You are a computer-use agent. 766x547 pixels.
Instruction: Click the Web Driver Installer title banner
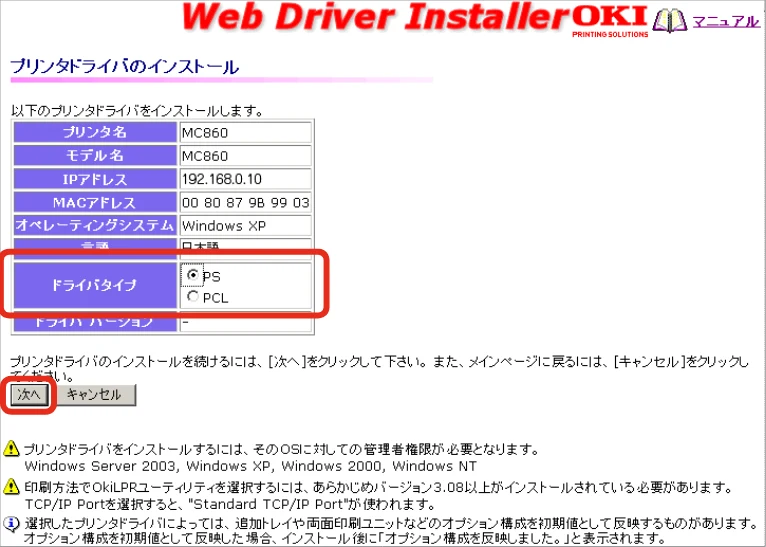point(375,18)
